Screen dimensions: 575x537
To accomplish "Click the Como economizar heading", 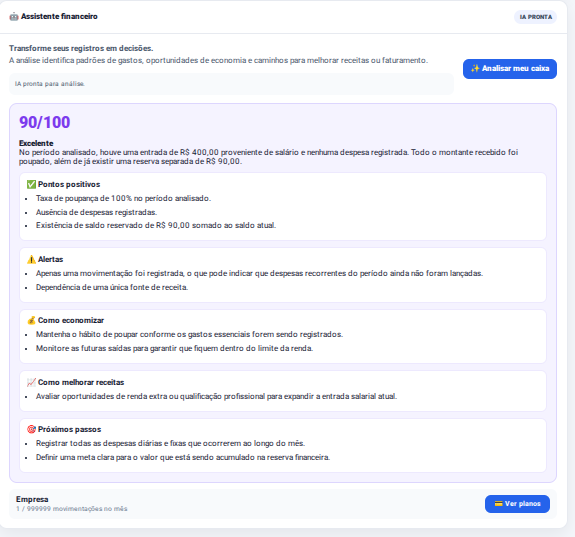I will [71, 320].
